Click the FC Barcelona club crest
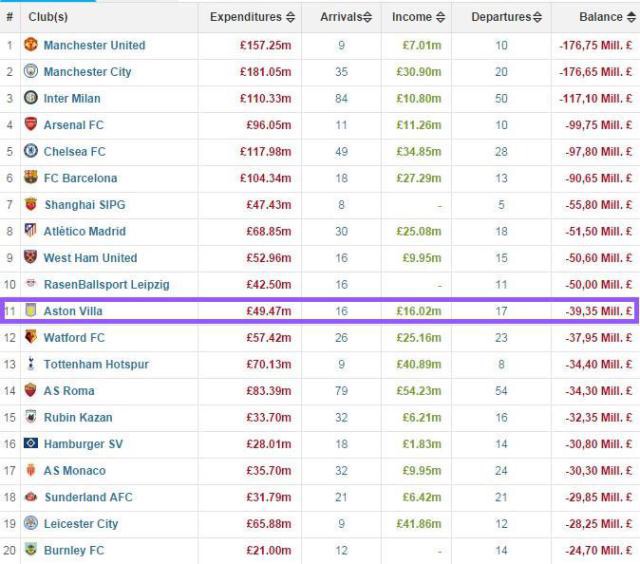The image size is (640, 564). pyautogui.click(x=30, y=178)
